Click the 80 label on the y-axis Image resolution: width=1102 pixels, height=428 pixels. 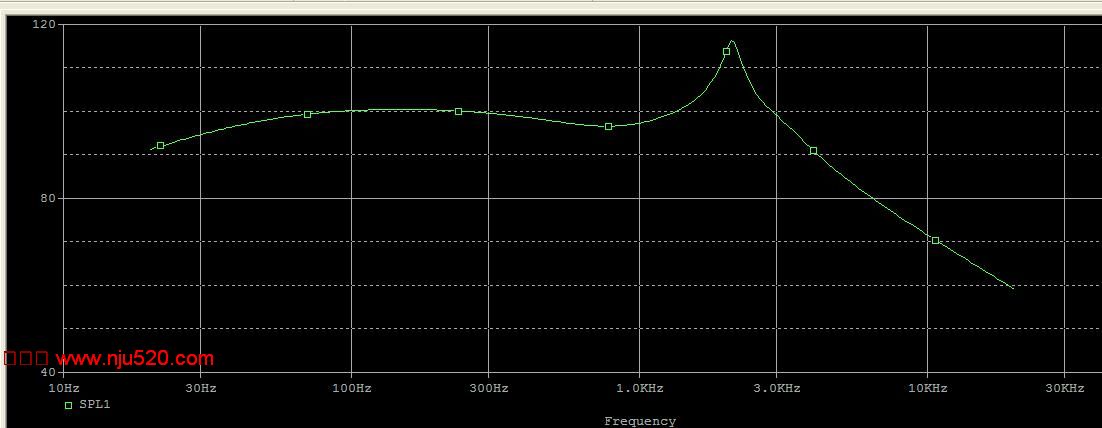pos(48,198)
